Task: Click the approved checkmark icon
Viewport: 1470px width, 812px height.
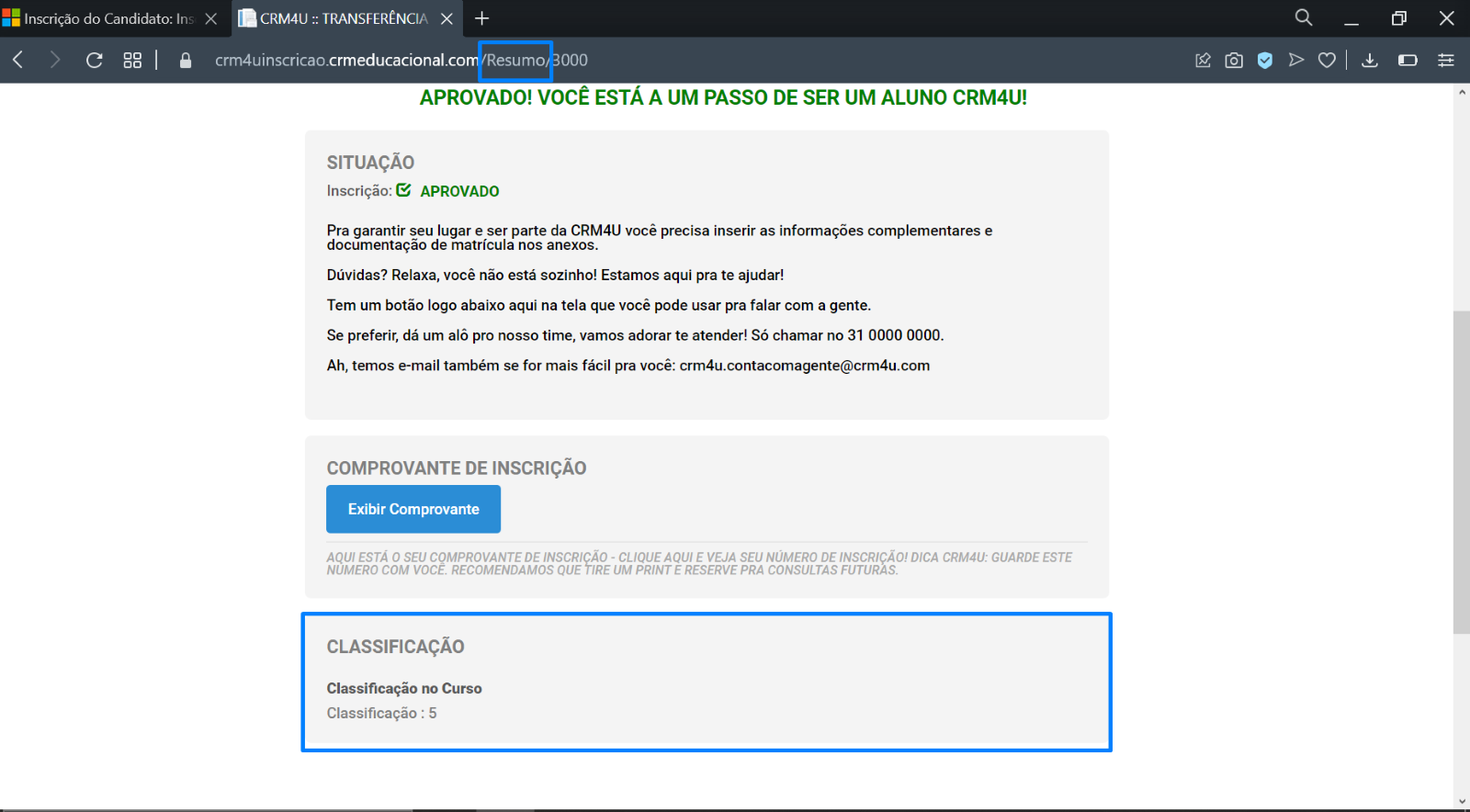Action: (x=403, y=190)
